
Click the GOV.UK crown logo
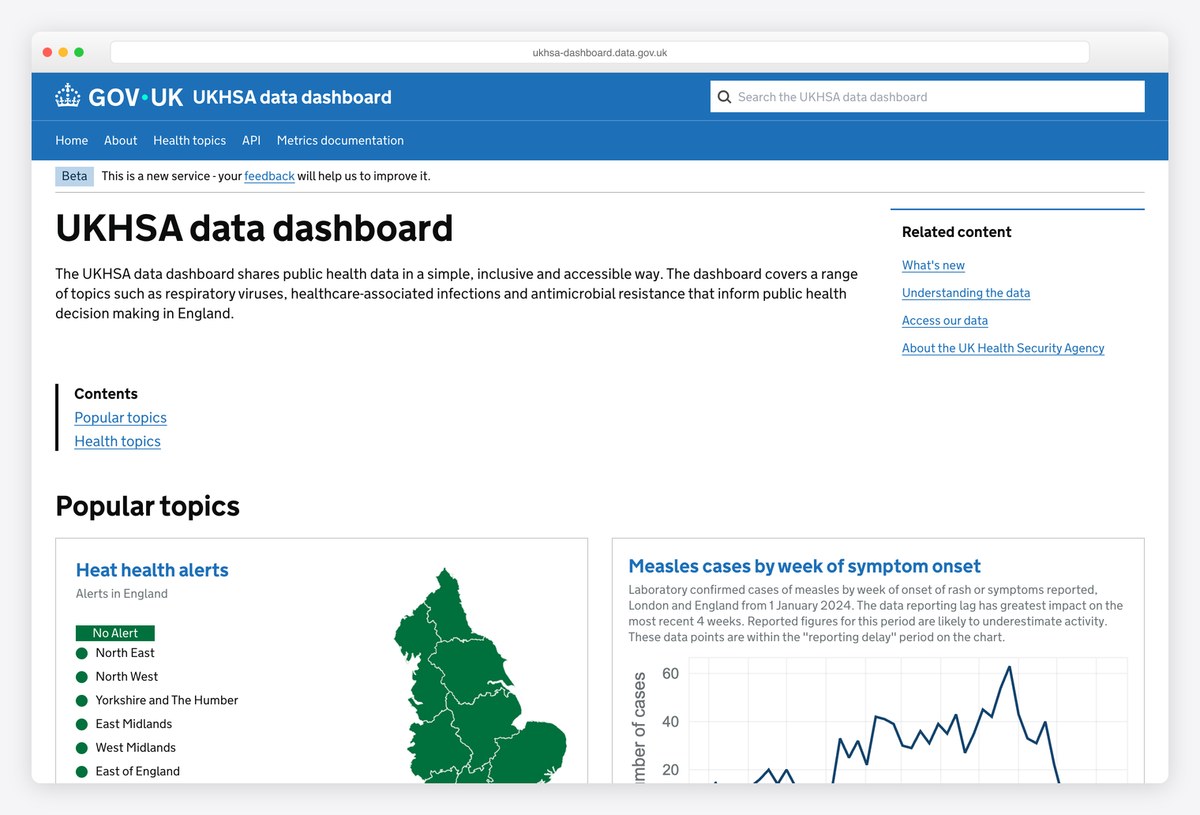tap(67, 96)
